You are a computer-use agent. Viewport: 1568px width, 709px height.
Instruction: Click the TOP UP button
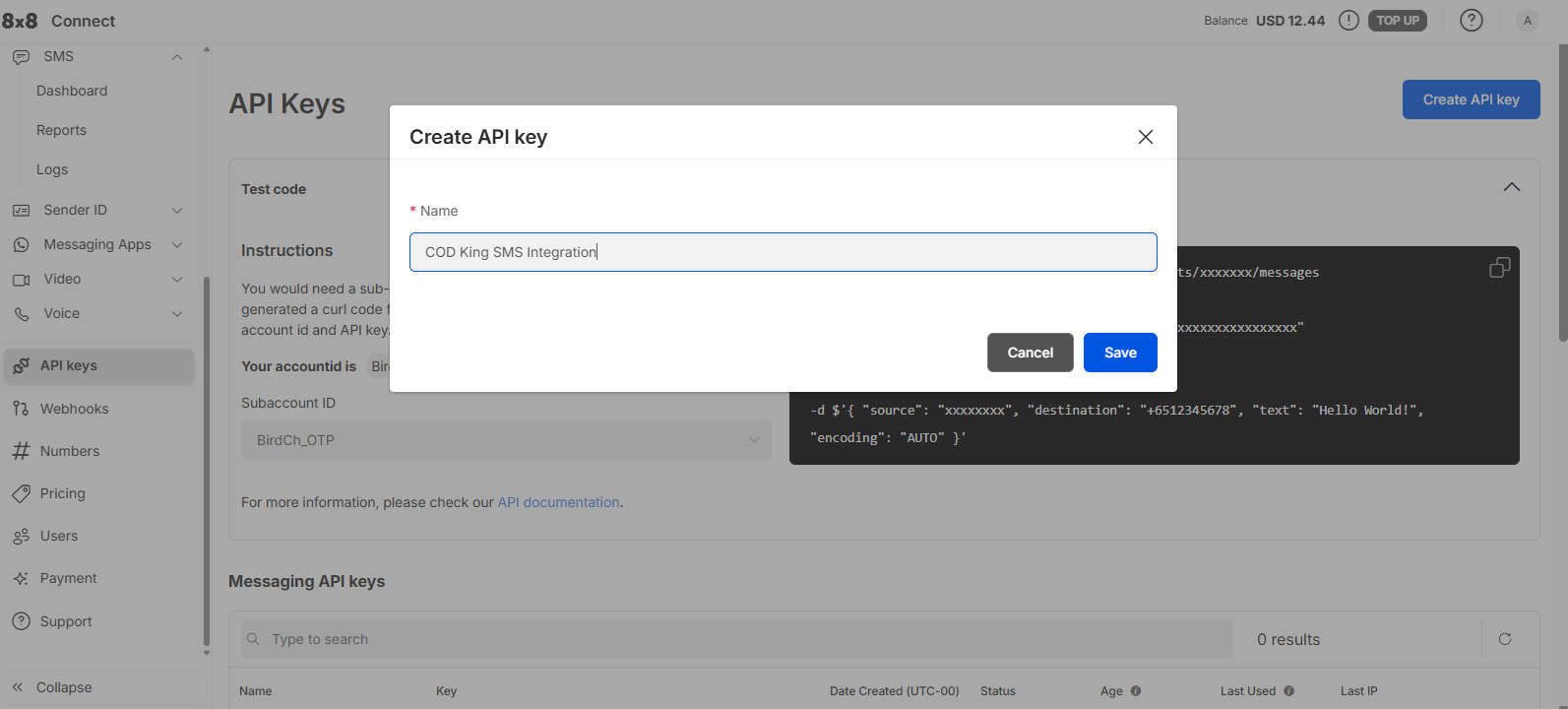[x=1398, y=21]
